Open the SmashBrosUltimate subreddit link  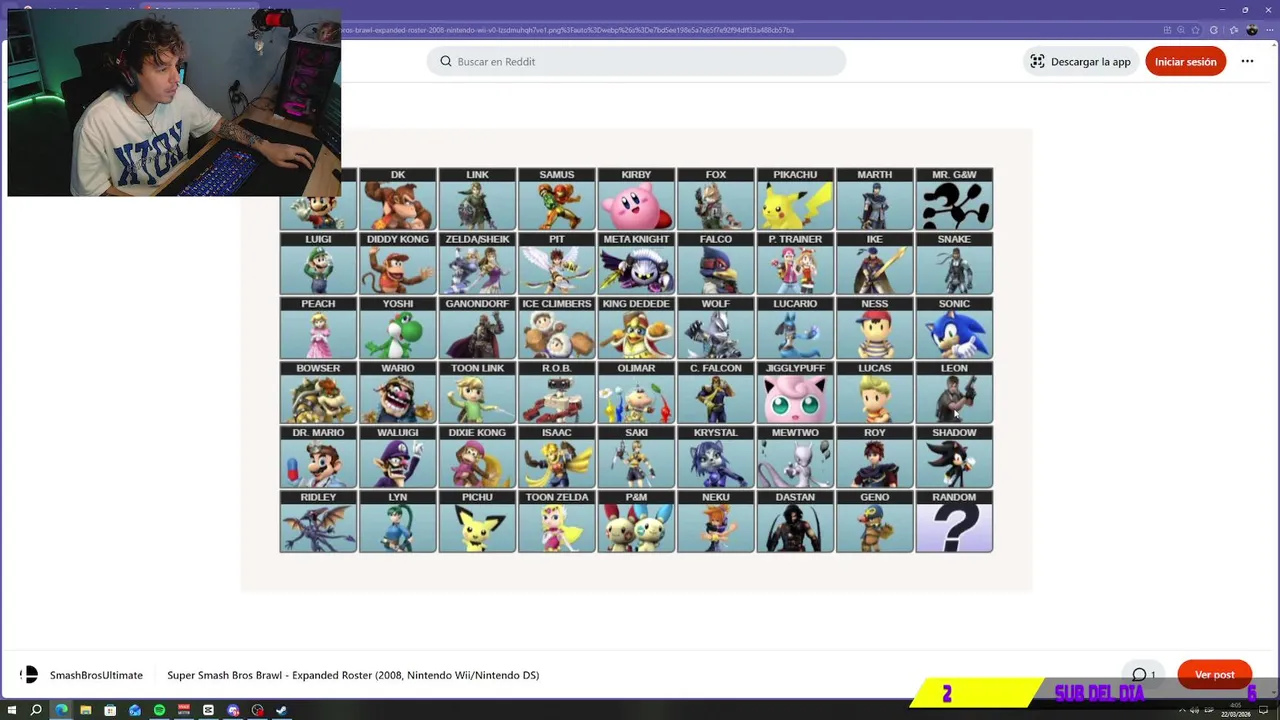96,675
